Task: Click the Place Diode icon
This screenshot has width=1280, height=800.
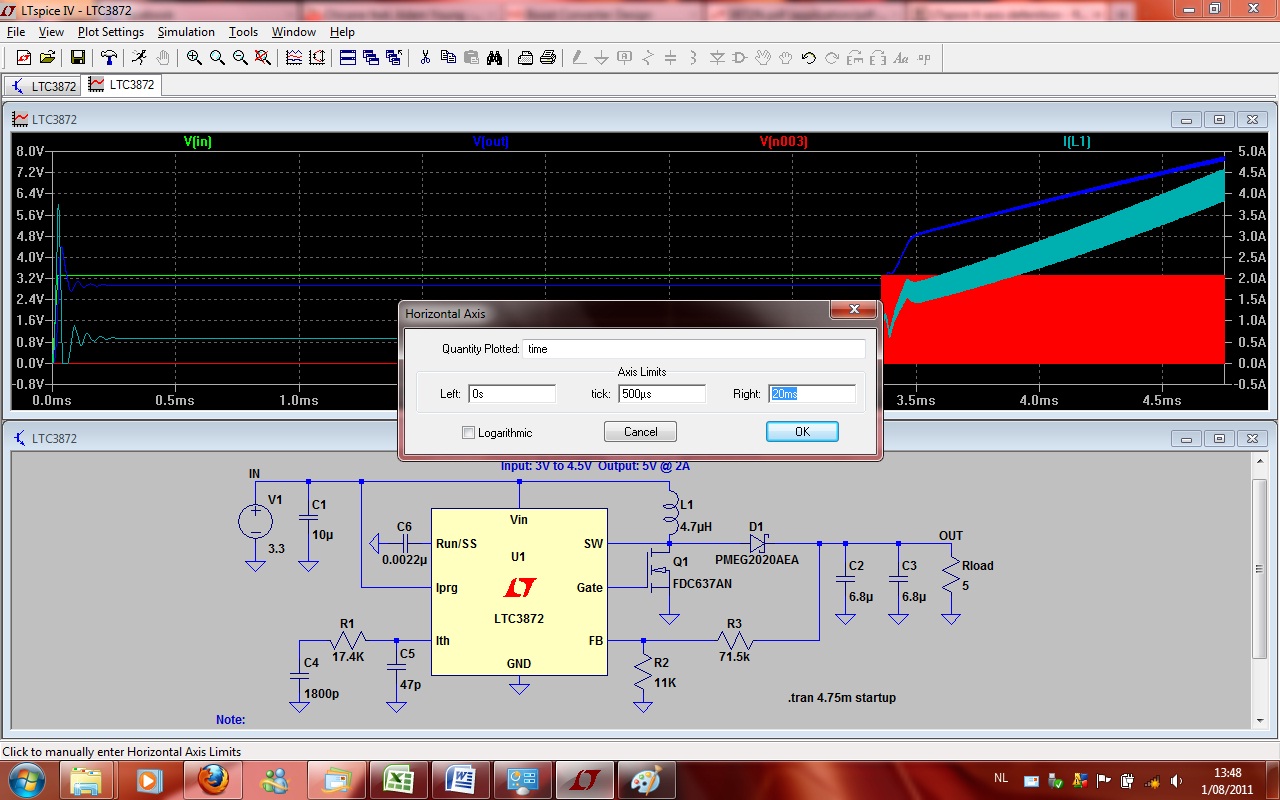Action: pos(717,58)
